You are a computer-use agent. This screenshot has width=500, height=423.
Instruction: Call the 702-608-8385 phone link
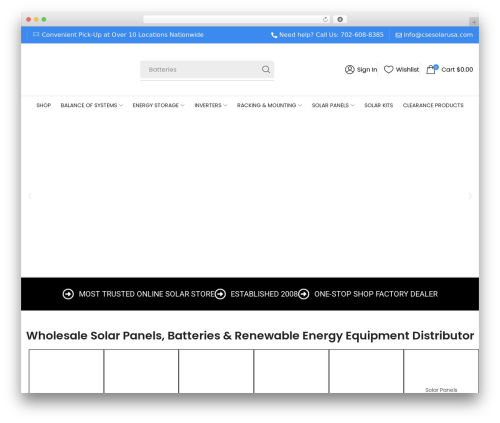point(362,35)
